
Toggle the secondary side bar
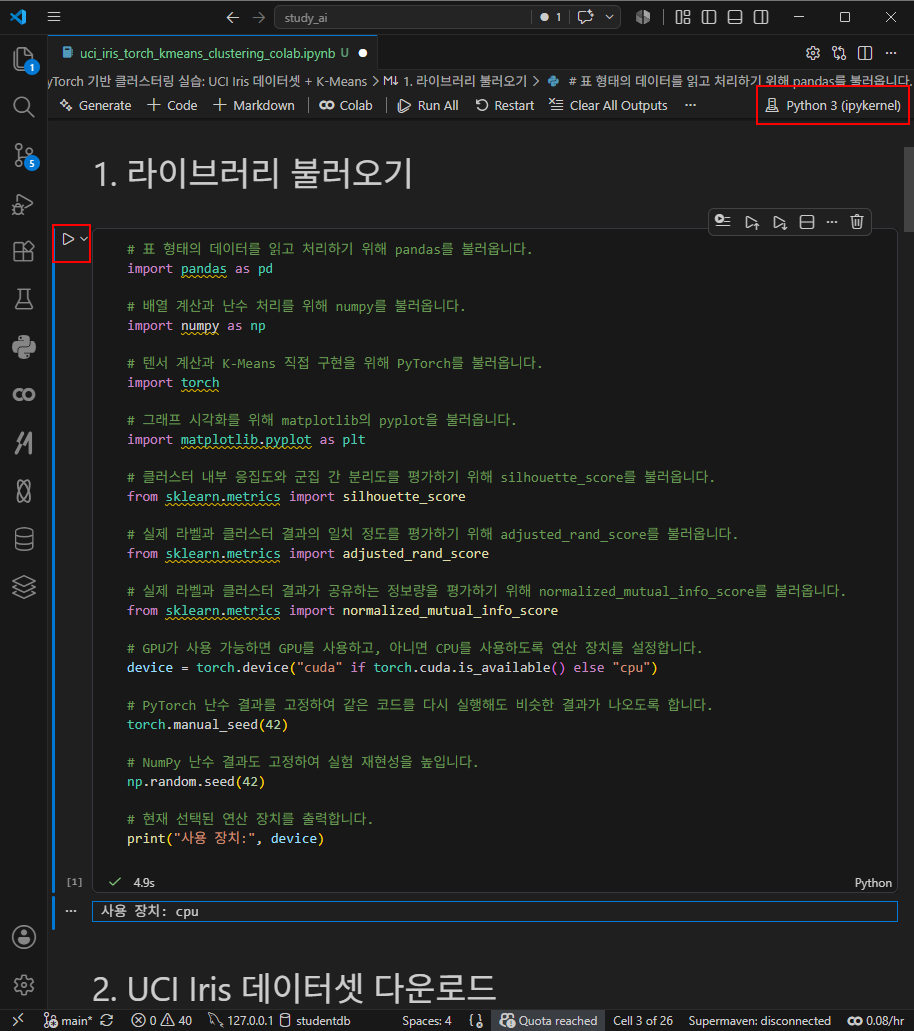761,17
